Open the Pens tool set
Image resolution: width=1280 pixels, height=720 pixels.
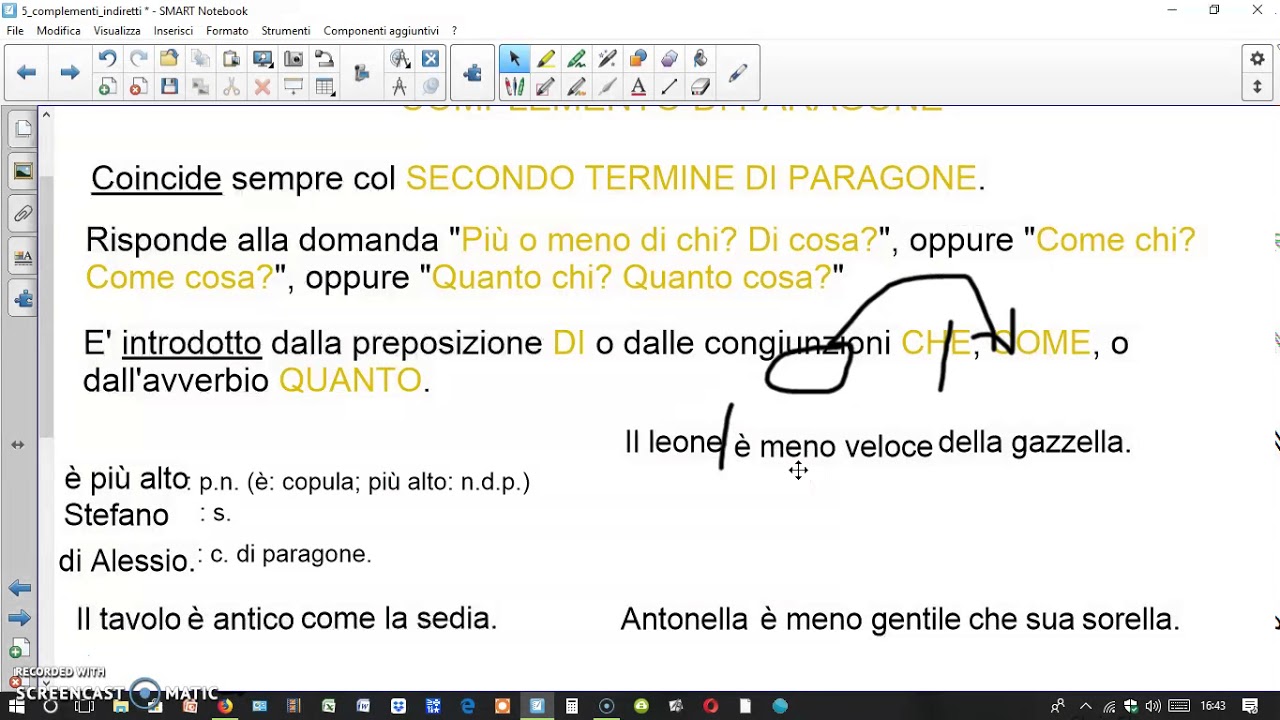(514, 88)
